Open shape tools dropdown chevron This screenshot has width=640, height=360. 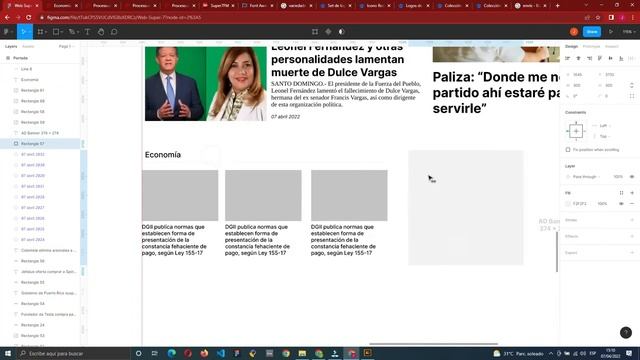coord(62,32)
